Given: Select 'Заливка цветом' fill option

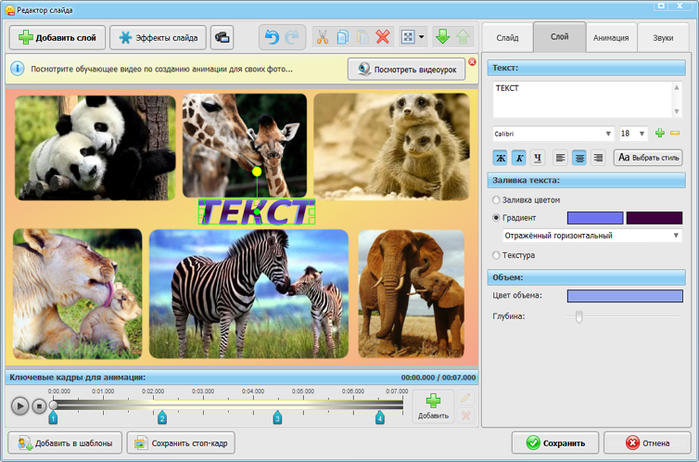Looking at the screenshot, I should pos(526,200).
